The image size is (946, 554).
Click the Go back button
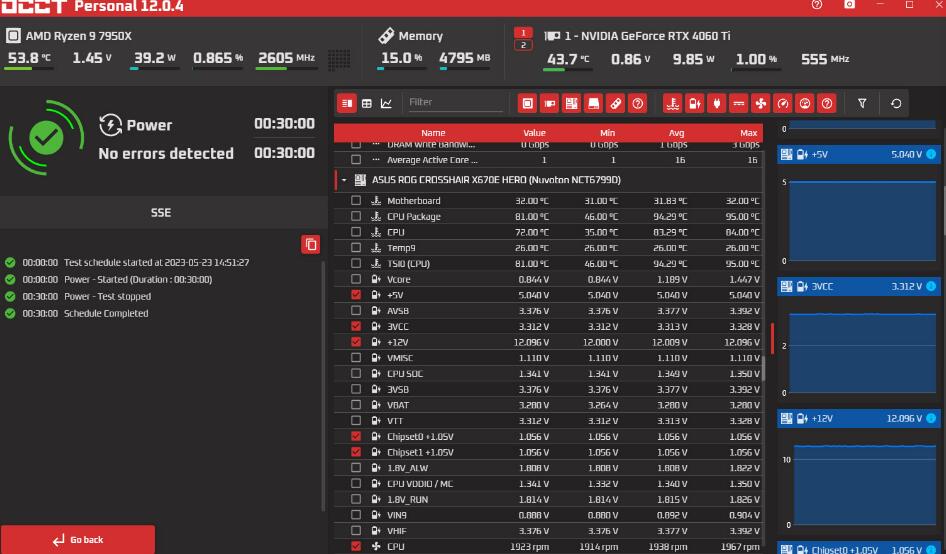pyautogui.click(x=78, y=540)
